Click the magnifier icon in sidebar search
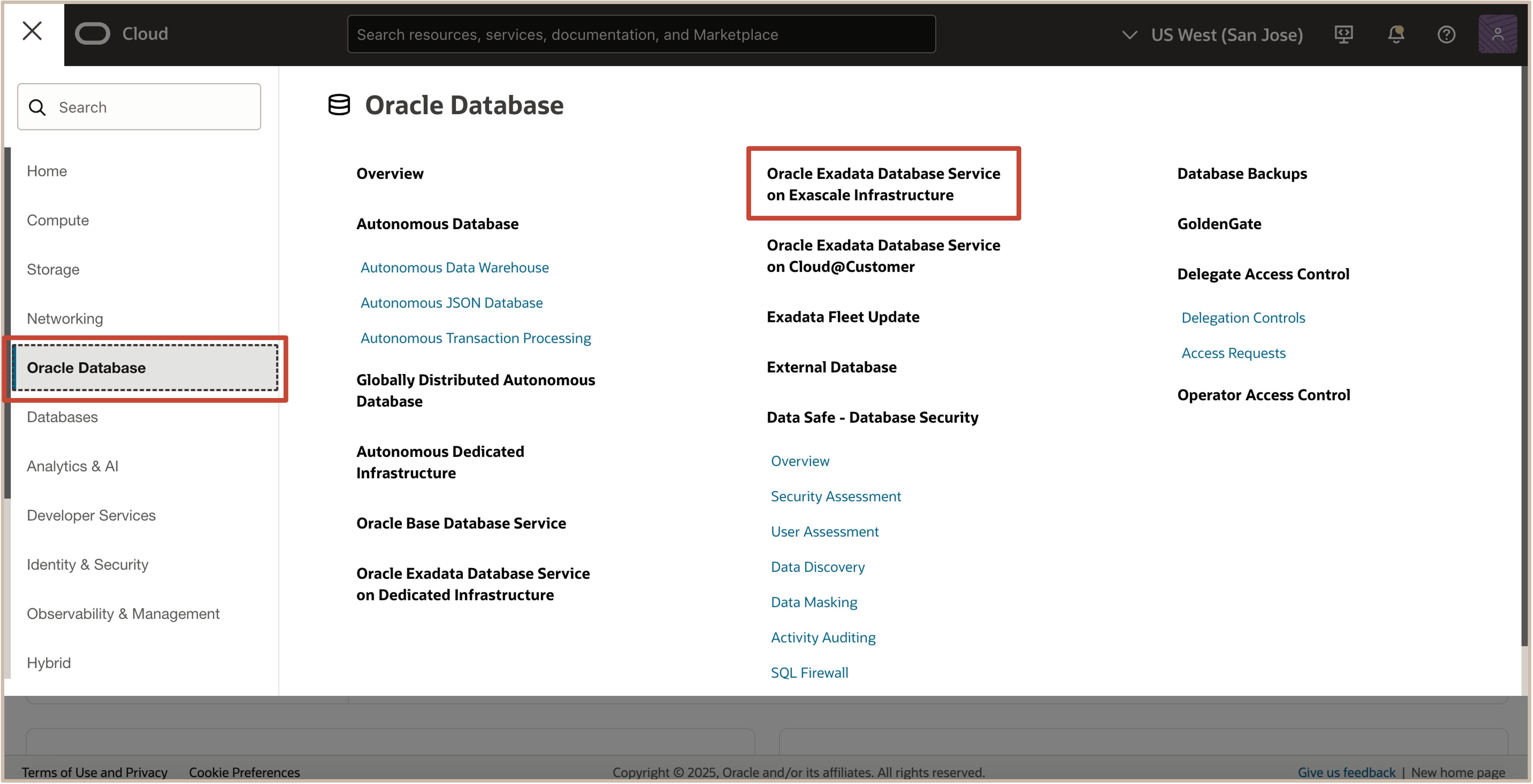 (37, 108)
